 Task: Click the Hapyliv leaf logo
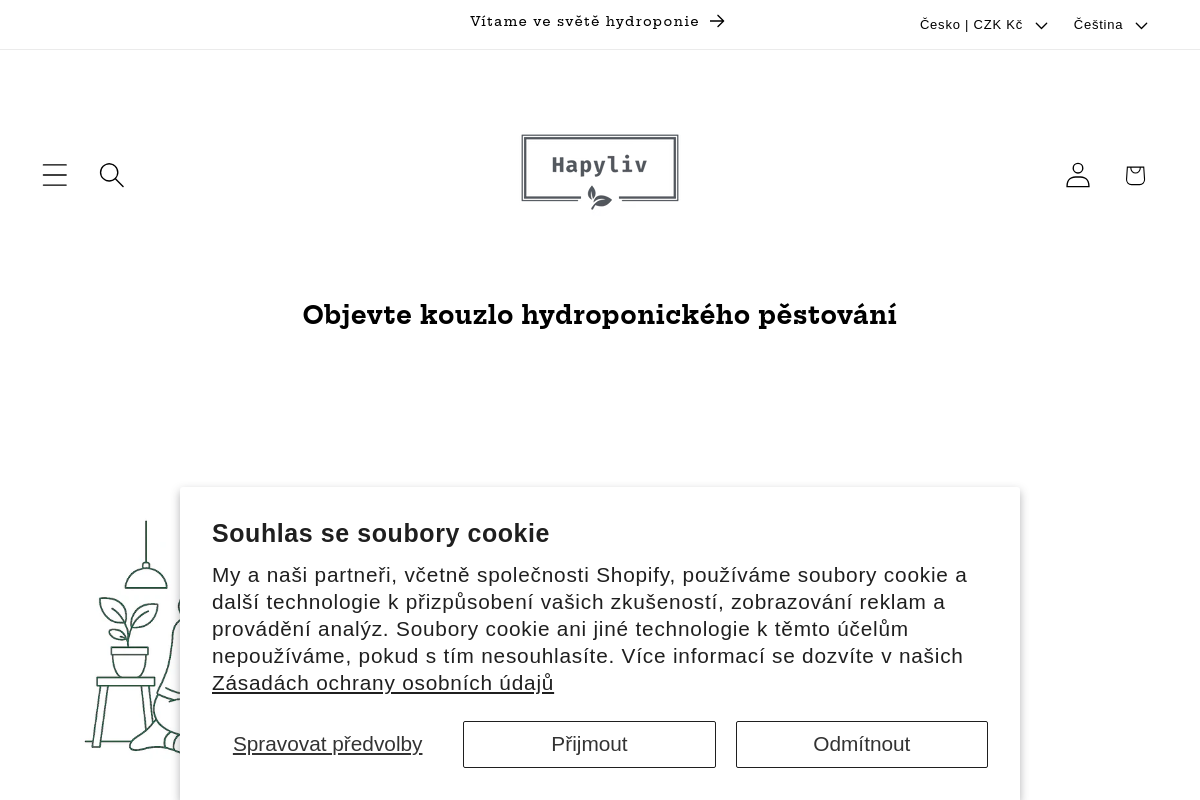click(x=599, y=170)
